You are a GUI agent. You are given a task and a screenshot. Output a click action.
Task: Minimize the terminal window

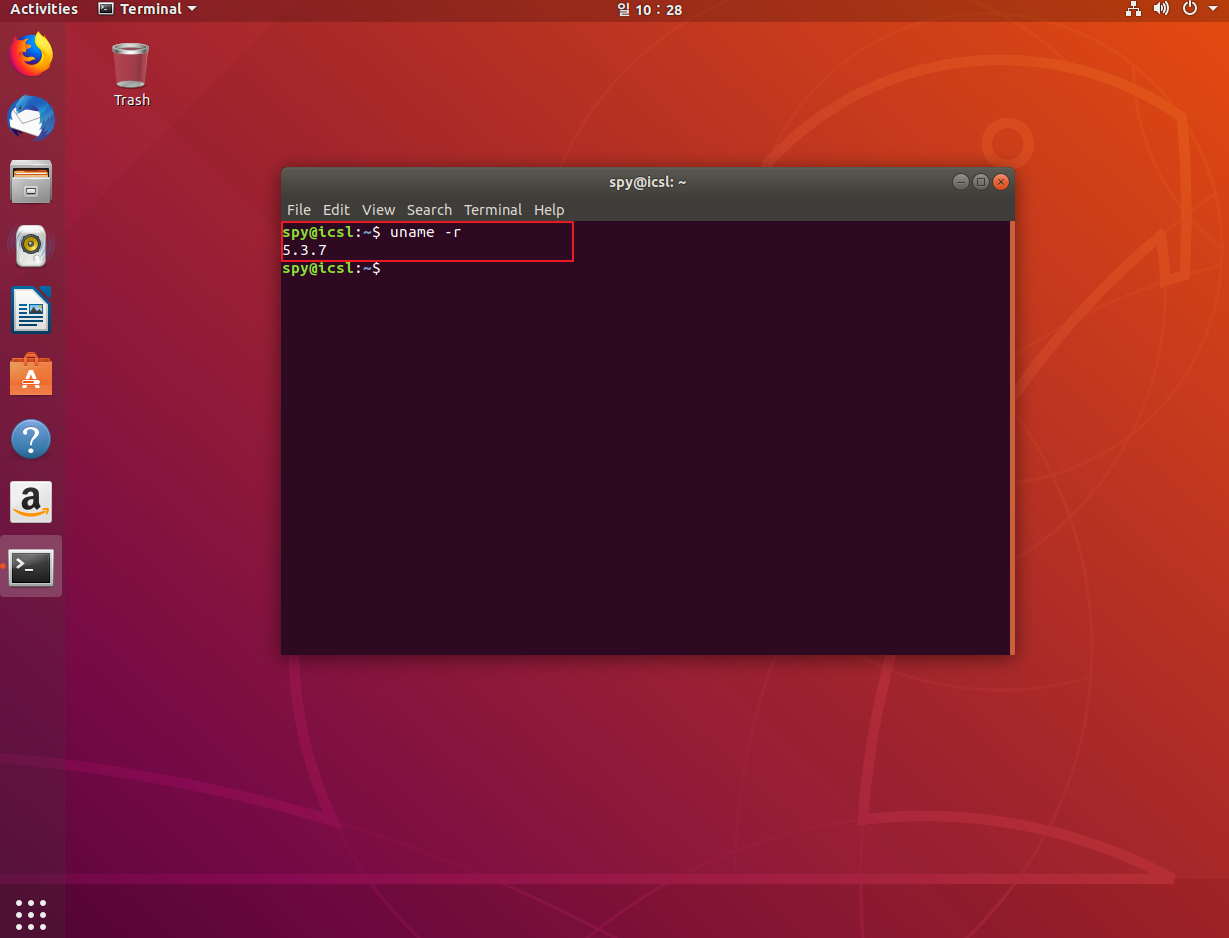(x=961, y=182)
